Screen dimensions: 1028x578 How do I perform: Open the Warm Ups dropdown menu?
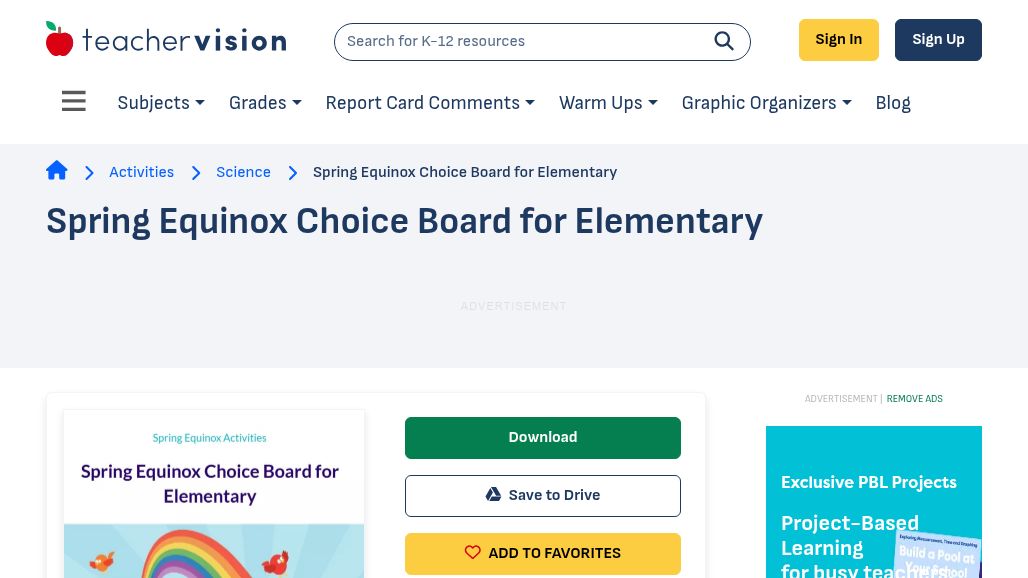tap(608, 103)
